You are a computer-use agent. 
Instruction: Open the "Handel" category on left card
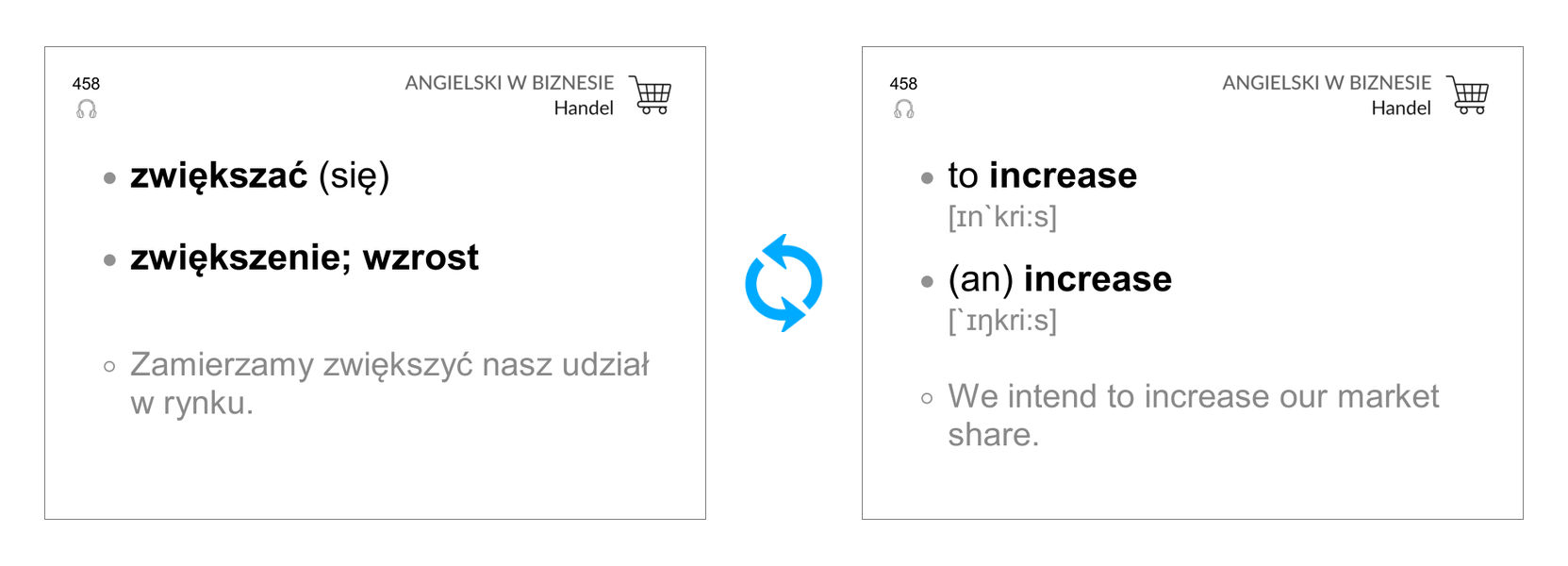(584, 108)
